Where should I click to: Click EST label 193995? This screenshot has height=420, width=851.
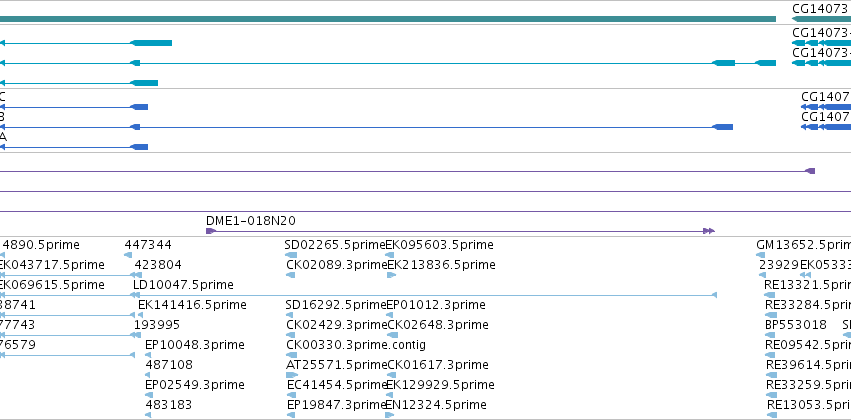157,325
